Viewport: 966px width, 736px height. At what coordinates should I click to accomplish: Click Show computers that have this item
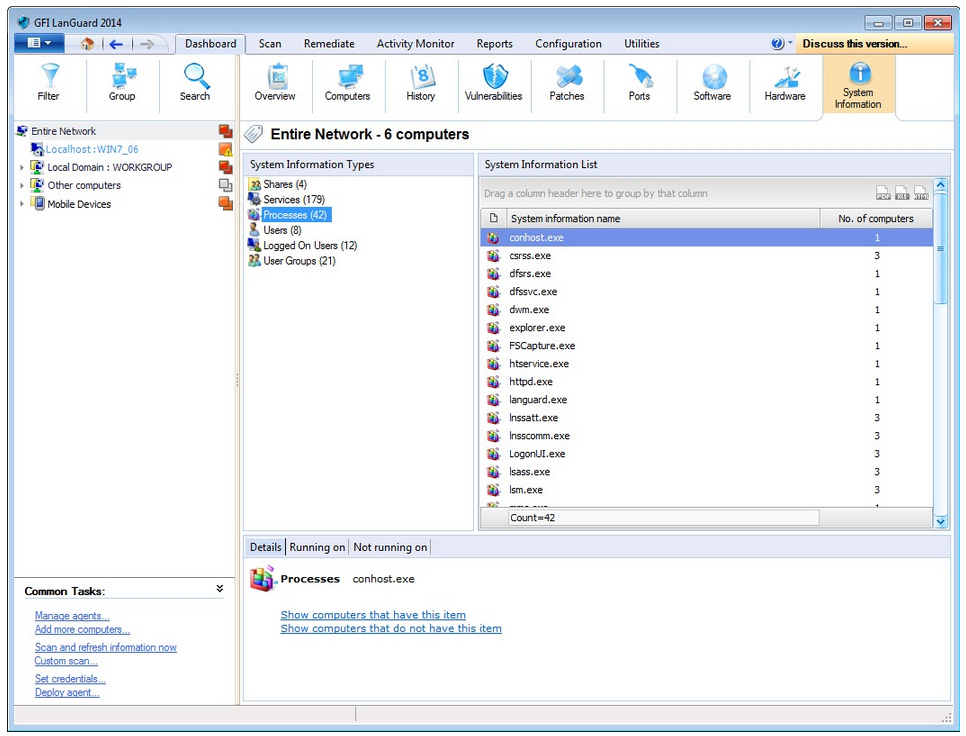click(x=373, y=615)
